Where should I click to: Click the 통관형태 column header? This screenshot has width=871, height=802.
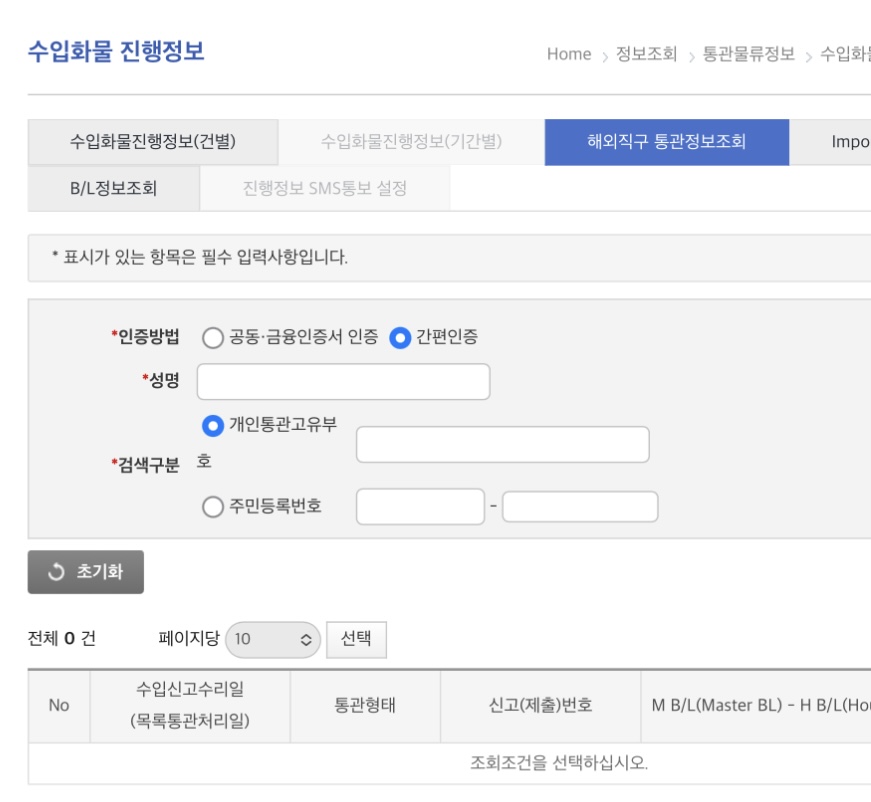point(365,705)
